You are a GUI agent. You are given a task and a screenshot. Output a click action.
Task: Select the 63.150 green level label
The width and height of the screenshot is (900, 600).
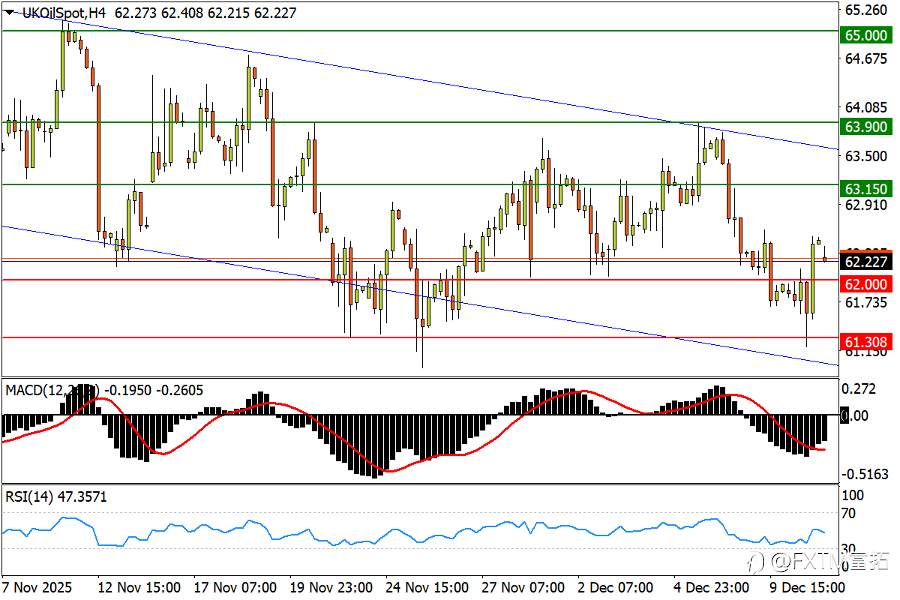click(866, 189)
